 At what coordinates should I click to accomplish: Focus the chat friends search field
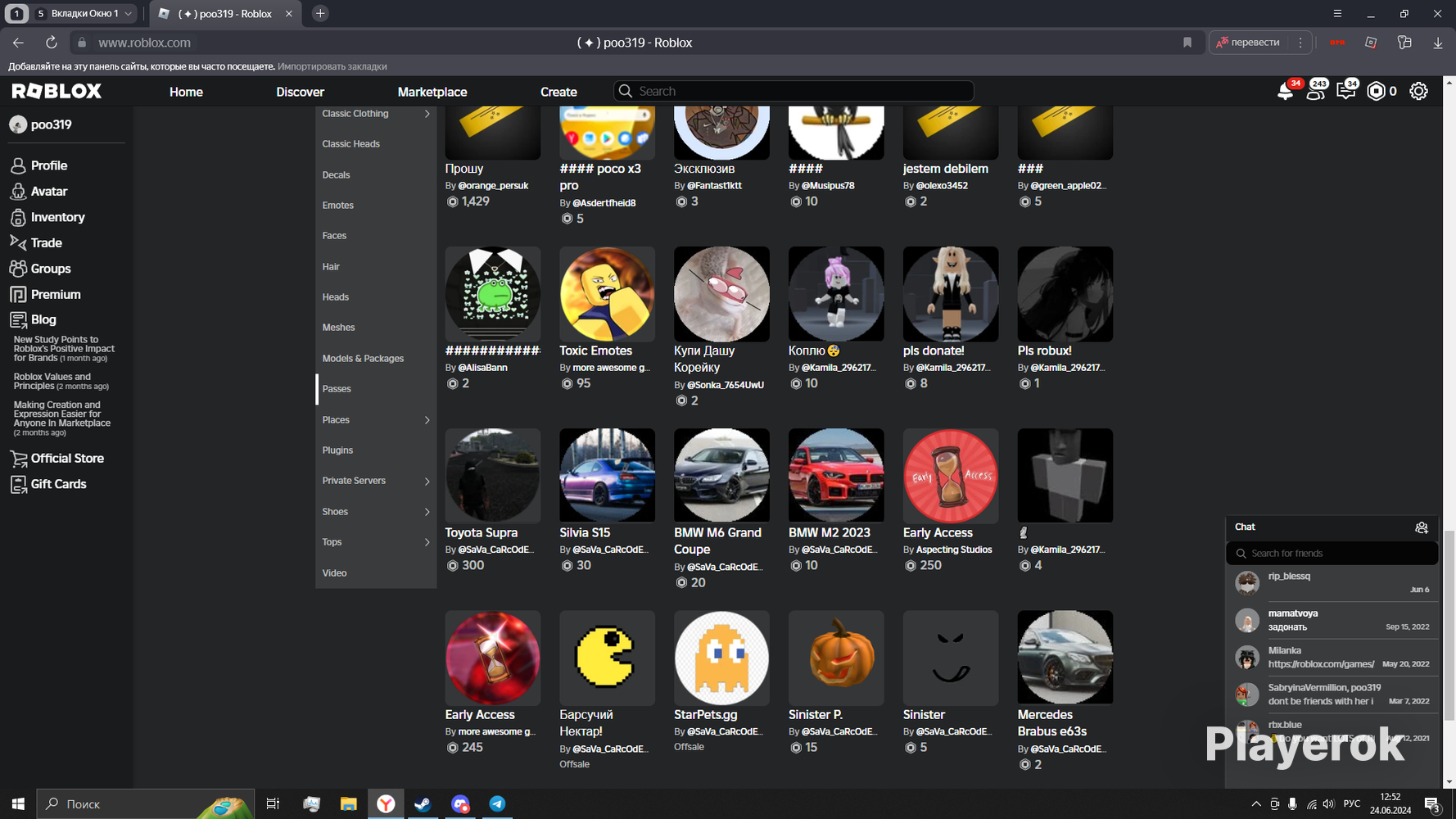pos(1332,554)
